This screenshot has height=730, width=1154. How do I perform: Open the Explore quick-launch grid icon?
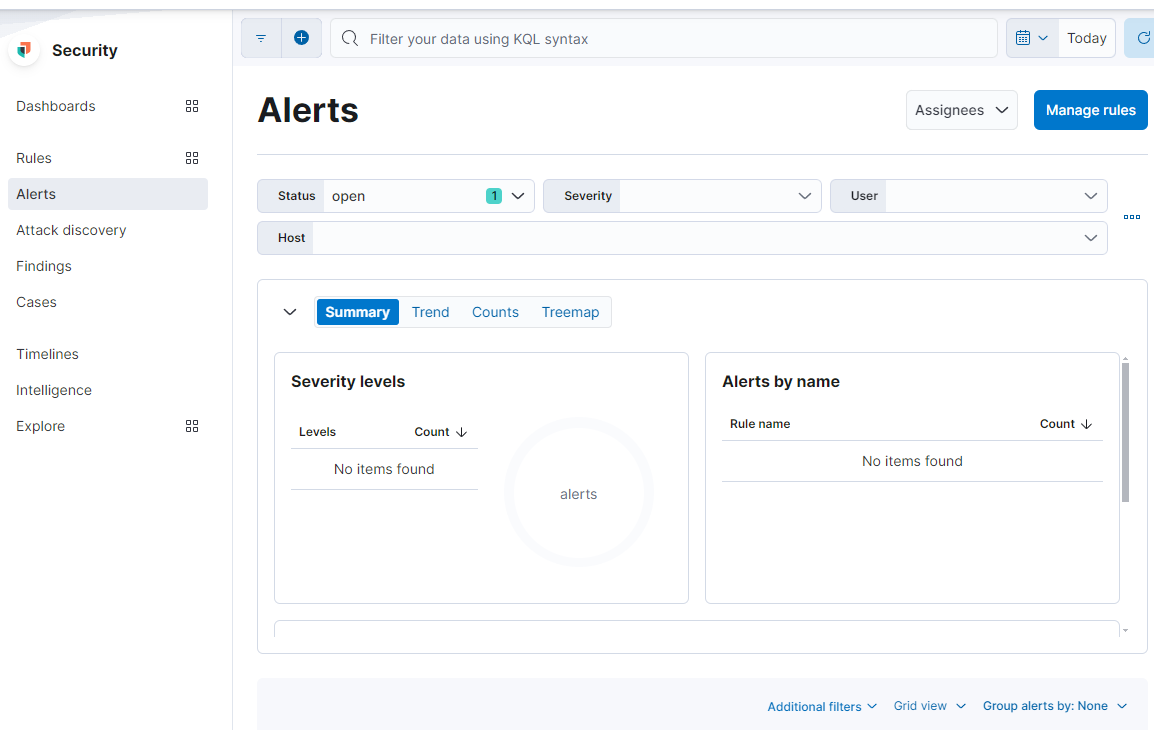coord(192,426)
